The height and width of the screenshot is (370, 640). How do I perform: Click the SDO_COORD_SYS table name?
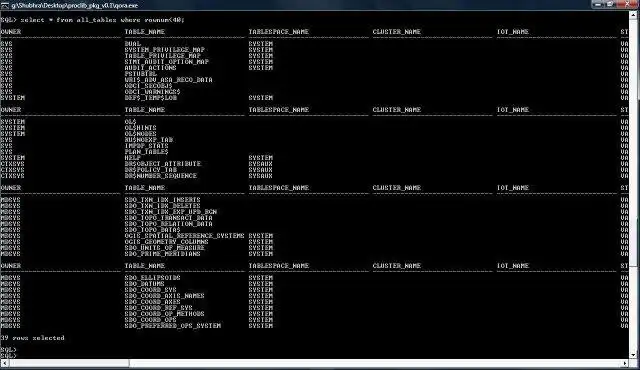click(x=151, y=290)
